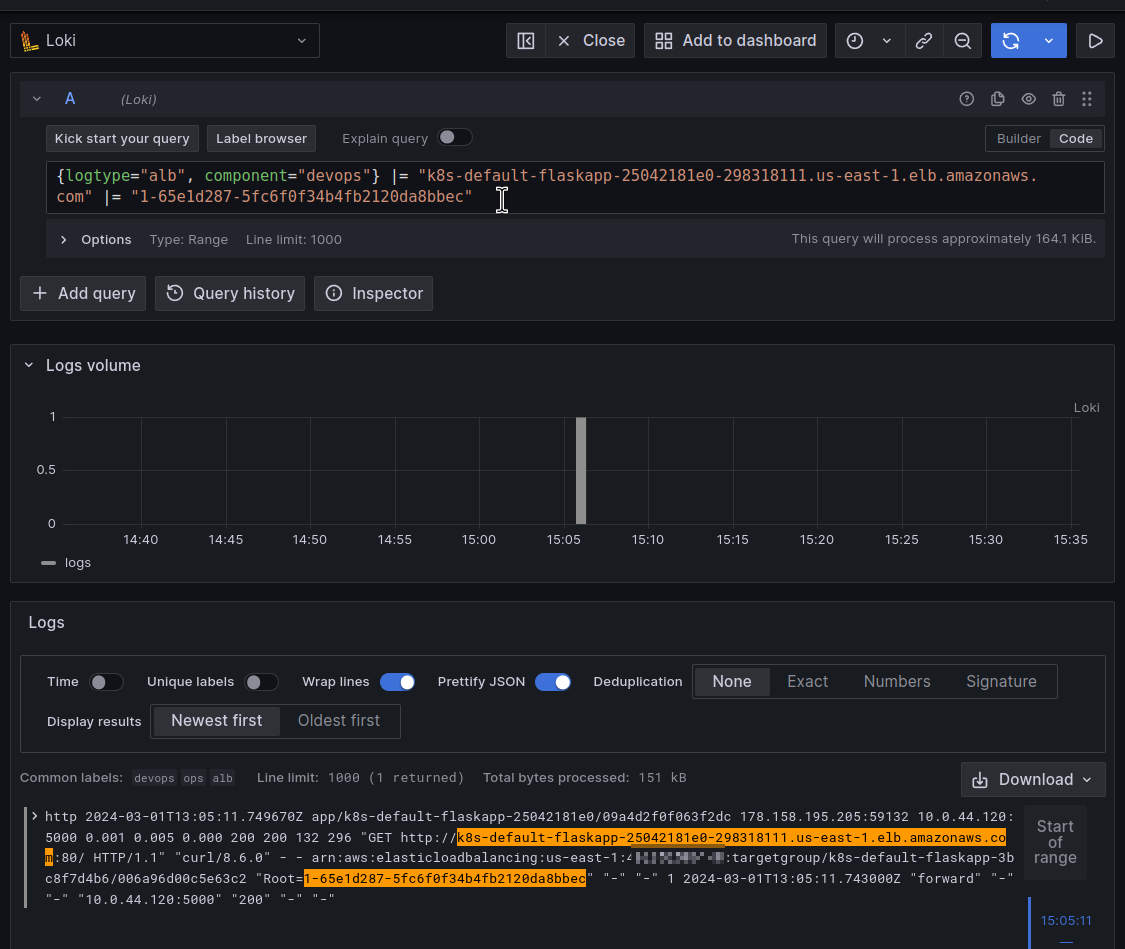Click the 15:05 log volume bar

pos(581,471)
